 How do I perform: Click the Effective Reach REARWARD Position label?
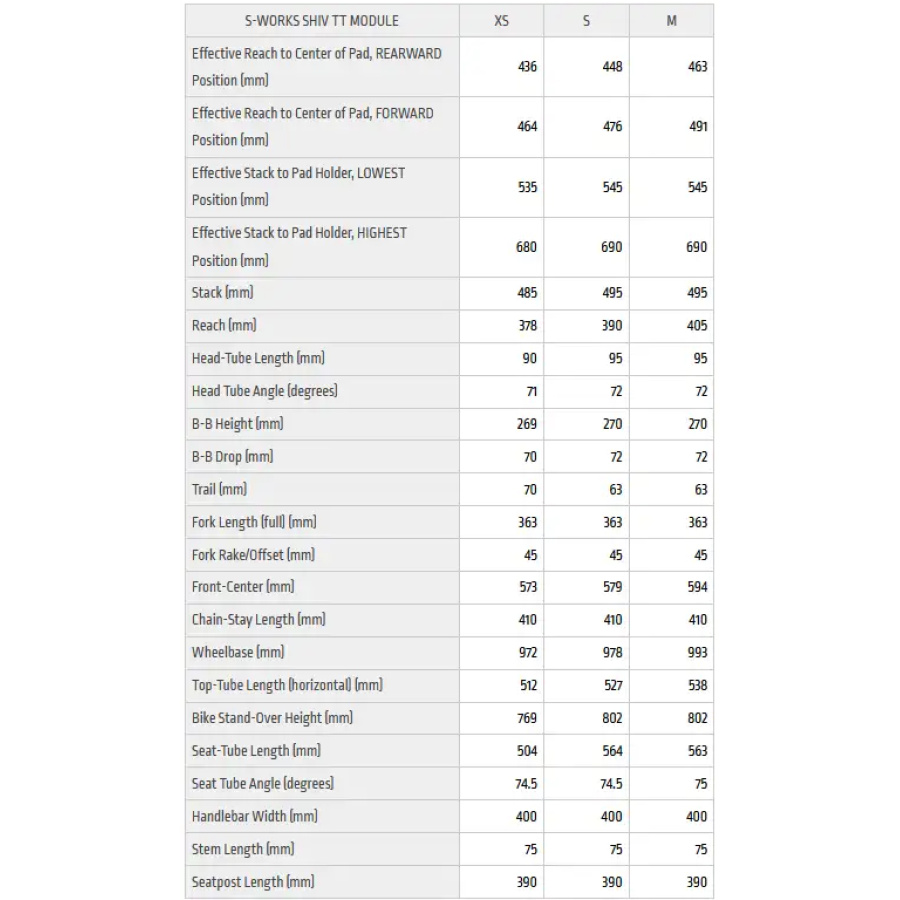point(317,67)
